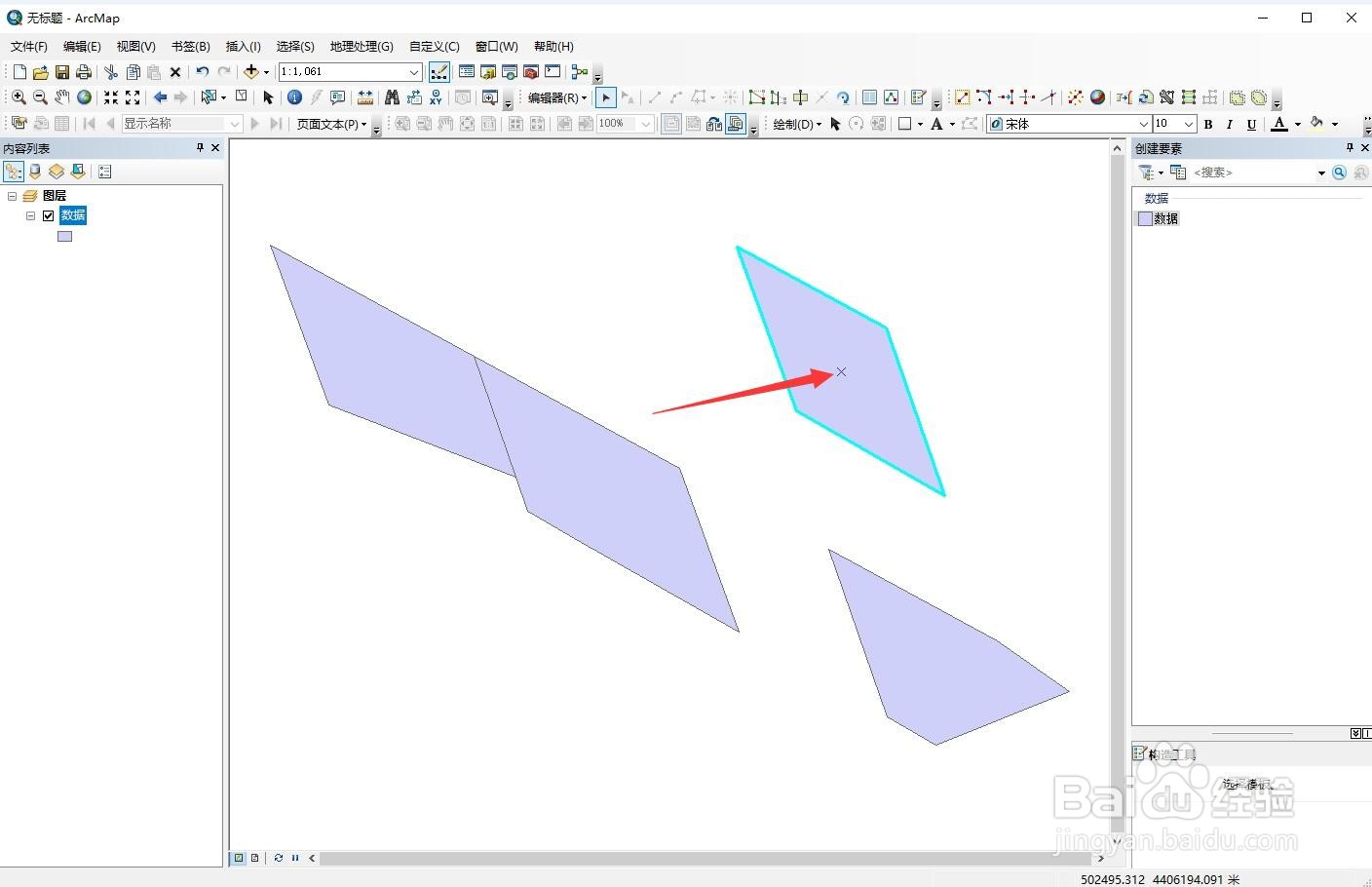Viewport: 1372px width, 887px height.
Task: Switch to List By Source view
Action: pyautogui.click(x=35, y=172)
